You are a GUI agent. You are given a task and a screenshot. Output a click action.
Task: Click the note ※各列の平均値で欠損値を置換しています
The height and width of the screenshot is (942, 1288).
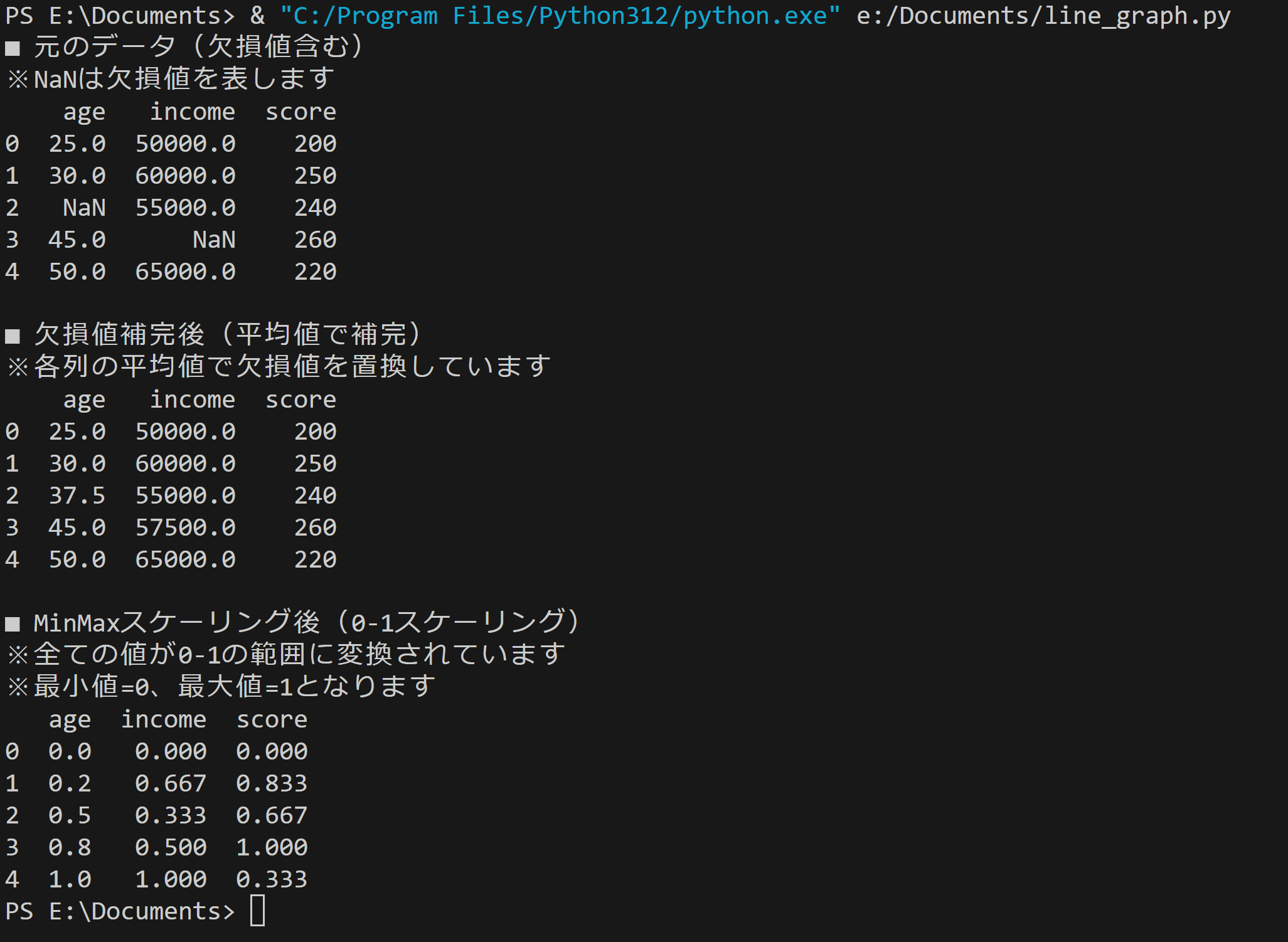coord(279,366)
